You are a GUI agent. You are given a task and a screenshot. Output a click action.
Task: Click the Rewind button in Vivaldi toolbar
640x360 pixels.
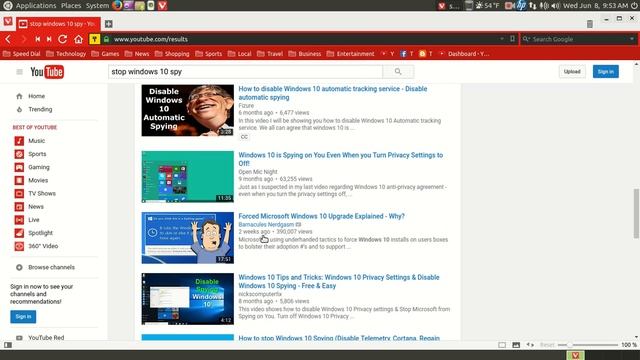click(38, 39)
